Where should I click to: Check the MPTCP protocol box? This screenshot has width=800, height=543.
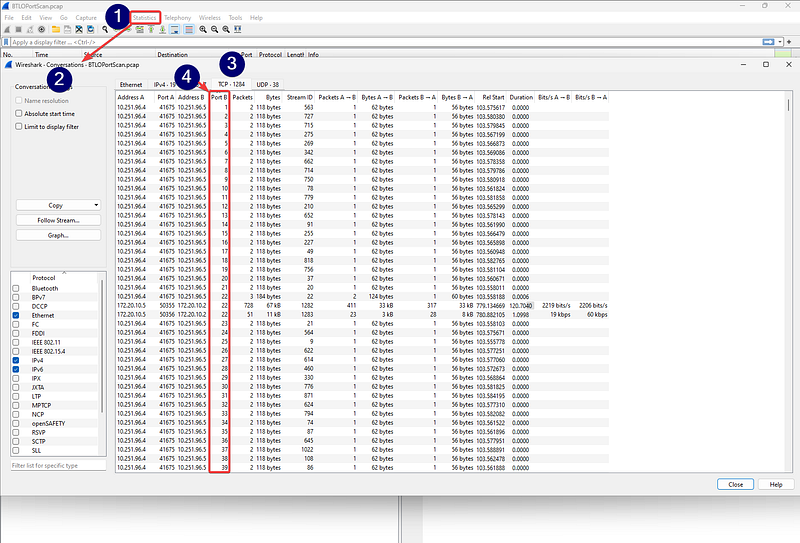[16, 405]
